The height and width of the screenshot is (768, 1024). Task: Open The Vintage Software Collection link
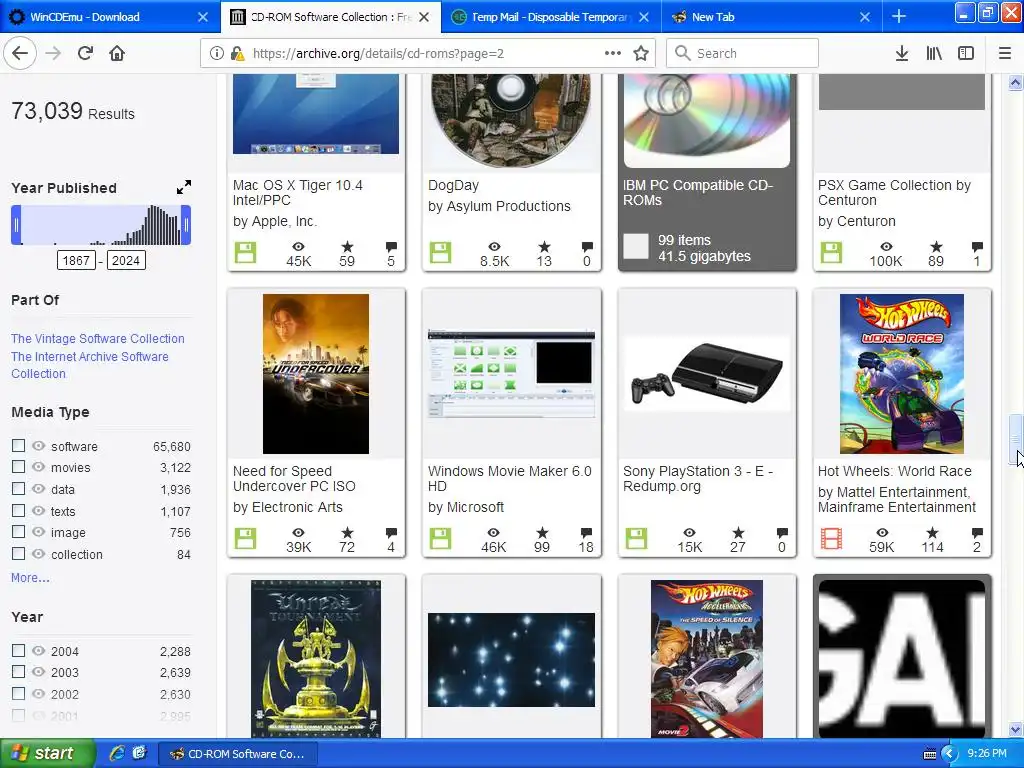pos(98,338)
